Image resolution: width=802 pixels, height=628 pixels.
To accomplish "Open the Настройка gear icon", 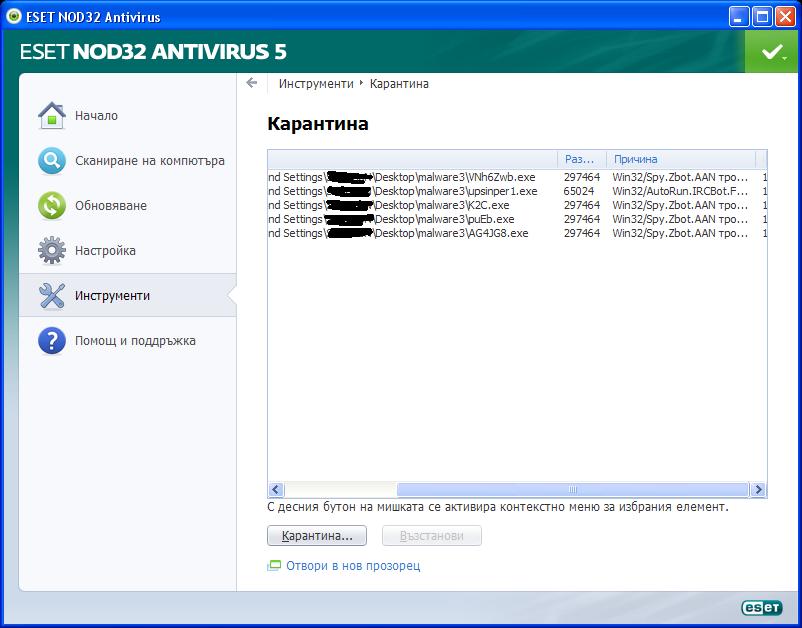I will [52, 251].
